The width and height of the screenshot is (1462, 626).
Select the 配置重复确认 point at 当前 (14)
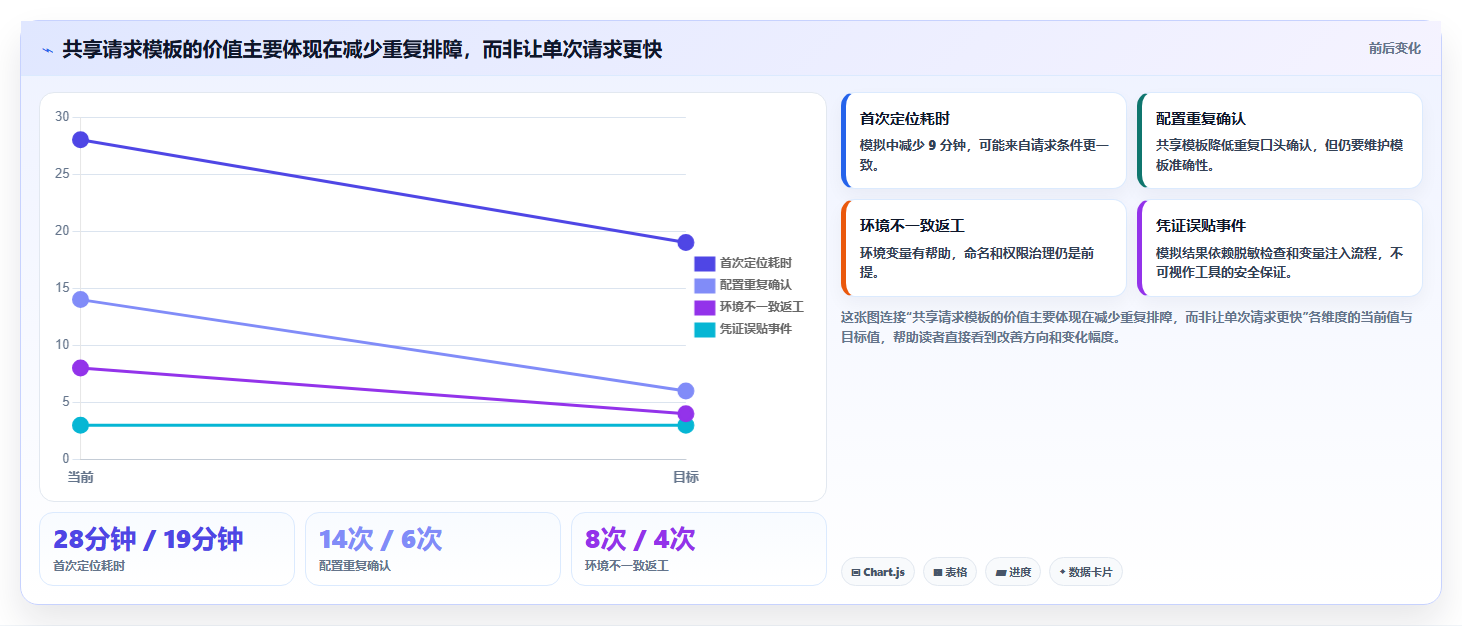coord(81,299)
